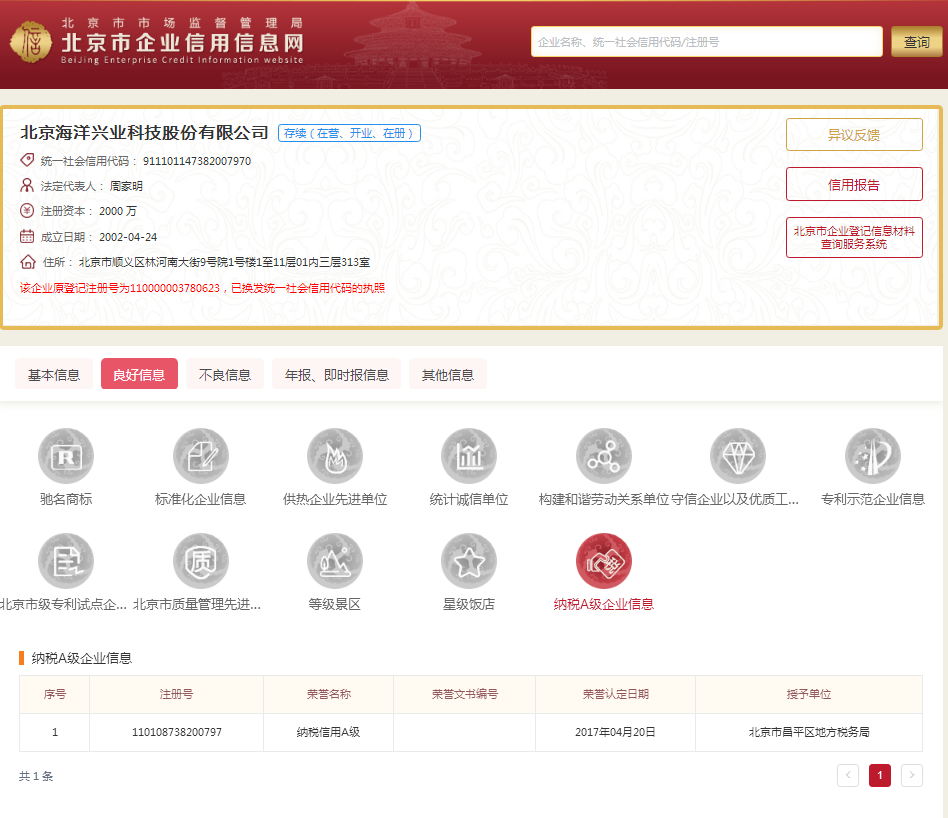Open the 构建和谐劳动关系单位 icon
Viewport: 948px width, 818px height.
604,456
